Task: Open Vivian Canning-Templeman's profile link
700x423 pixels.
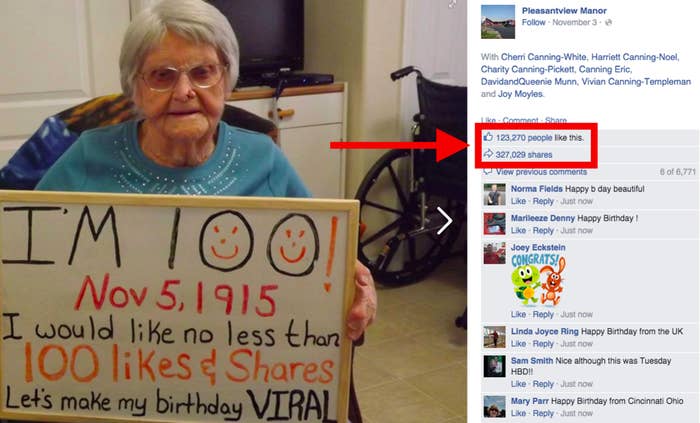Action: click(636, 81)
